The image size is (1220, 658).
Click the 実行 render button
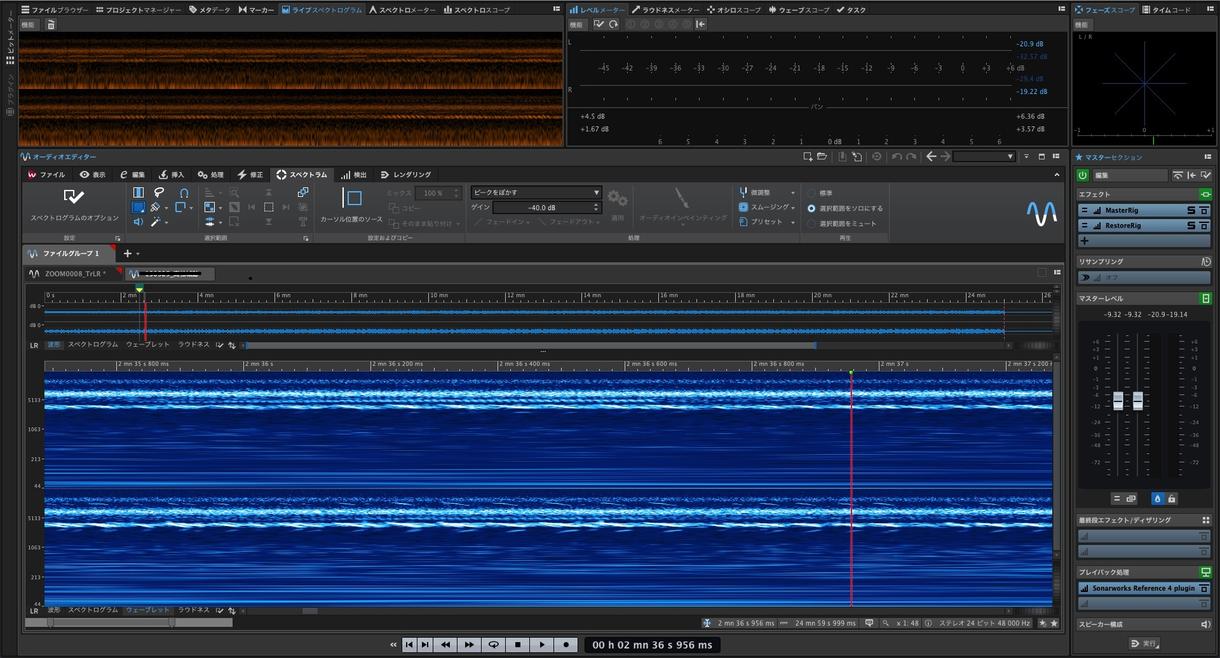[x=1143, y=643]
